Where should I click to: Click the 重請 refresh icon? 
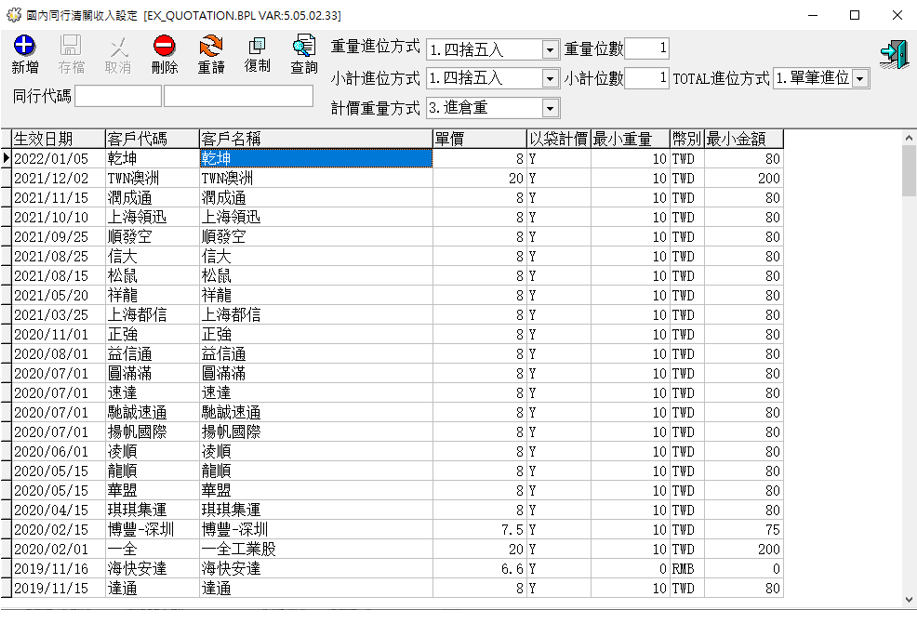pyautogui.click(x=211, y=47)
